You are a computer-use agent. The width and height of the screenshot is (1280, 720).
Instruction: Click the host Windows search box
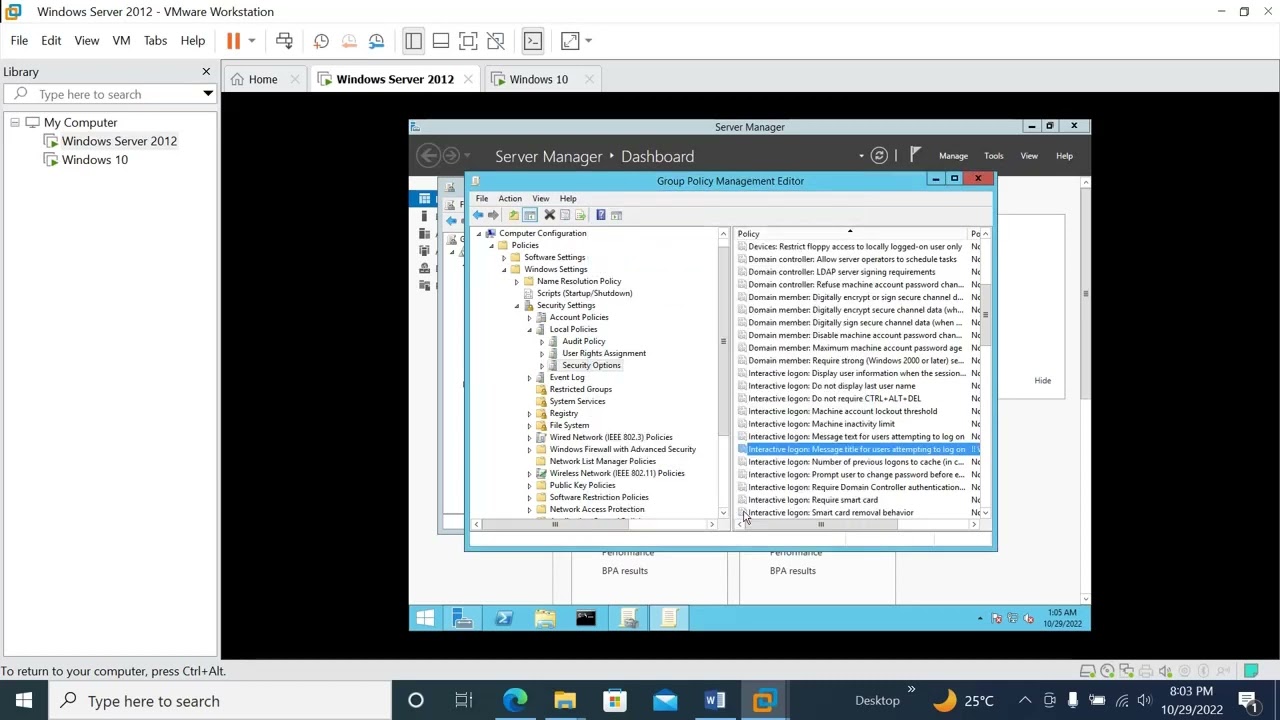coord(222,701)
